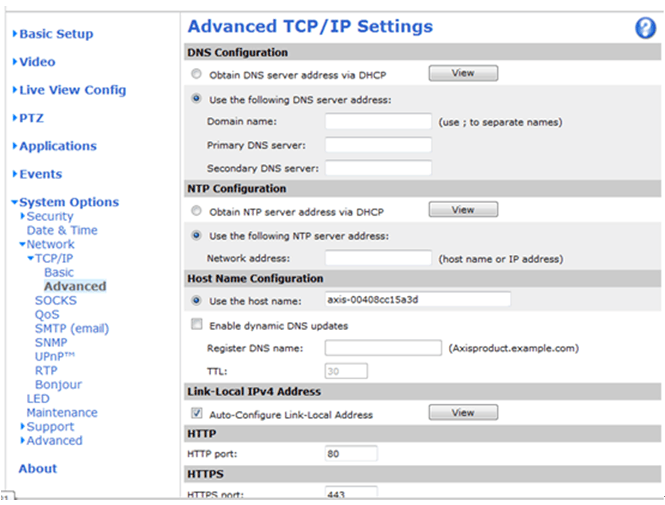Open the About page
Image resolution: width=665 pixels, height=505 pixels.
[x=38, y=468]
